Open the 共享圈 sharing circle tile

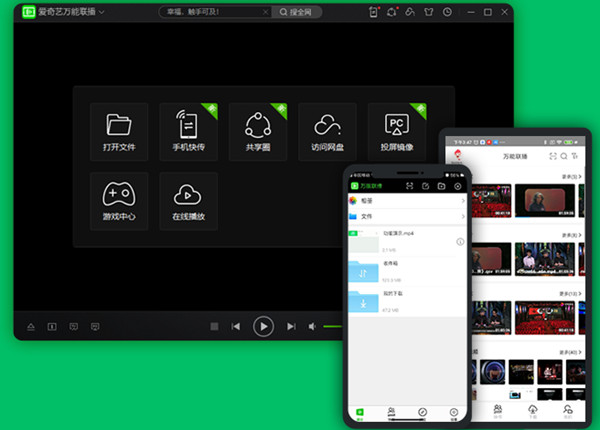pyautogui.click(x=258, y=132)
